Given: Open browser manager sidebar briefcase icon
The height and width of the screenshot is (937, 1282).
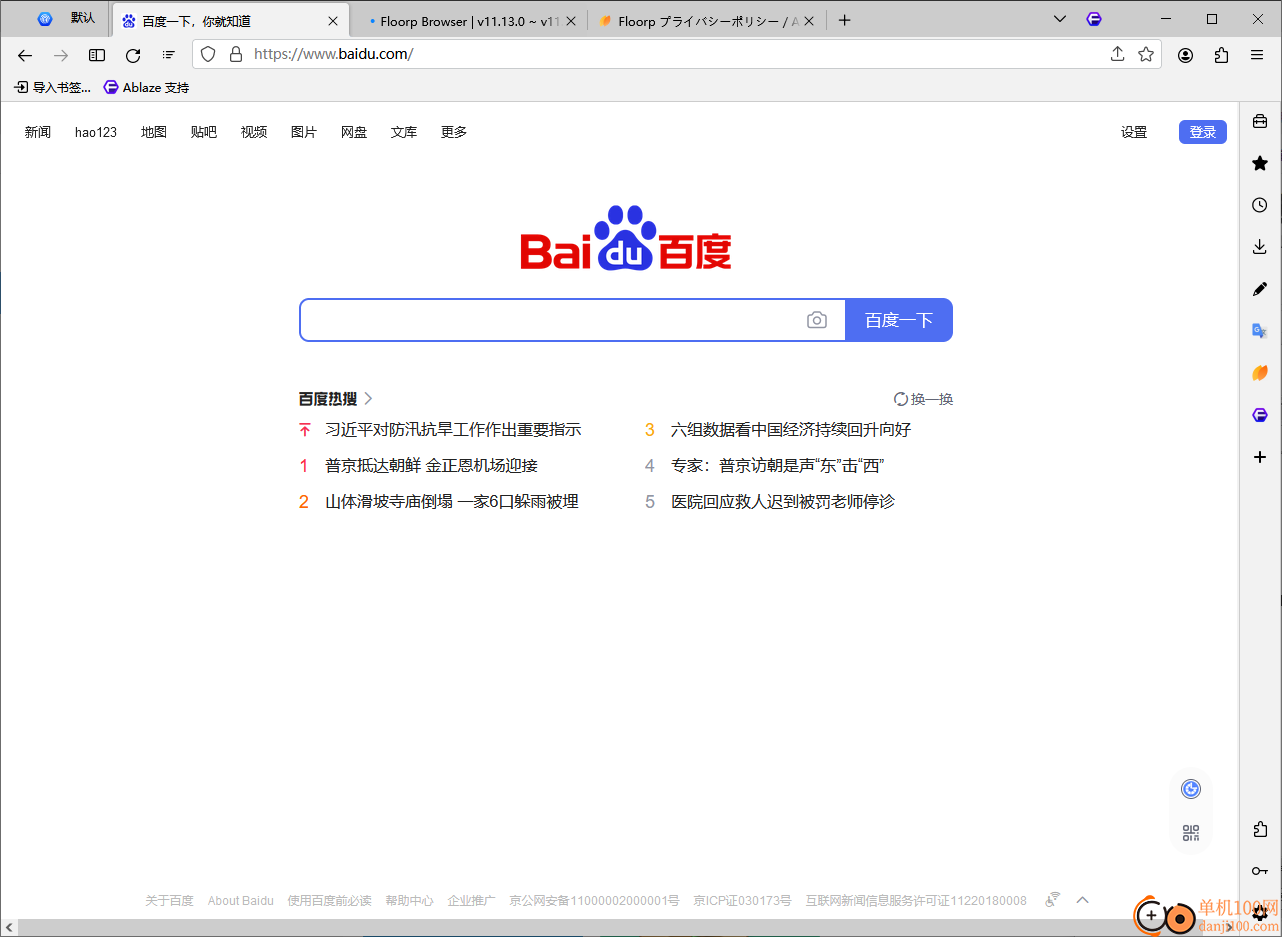Looking at the screenshot, I should tap(1260, 121).
